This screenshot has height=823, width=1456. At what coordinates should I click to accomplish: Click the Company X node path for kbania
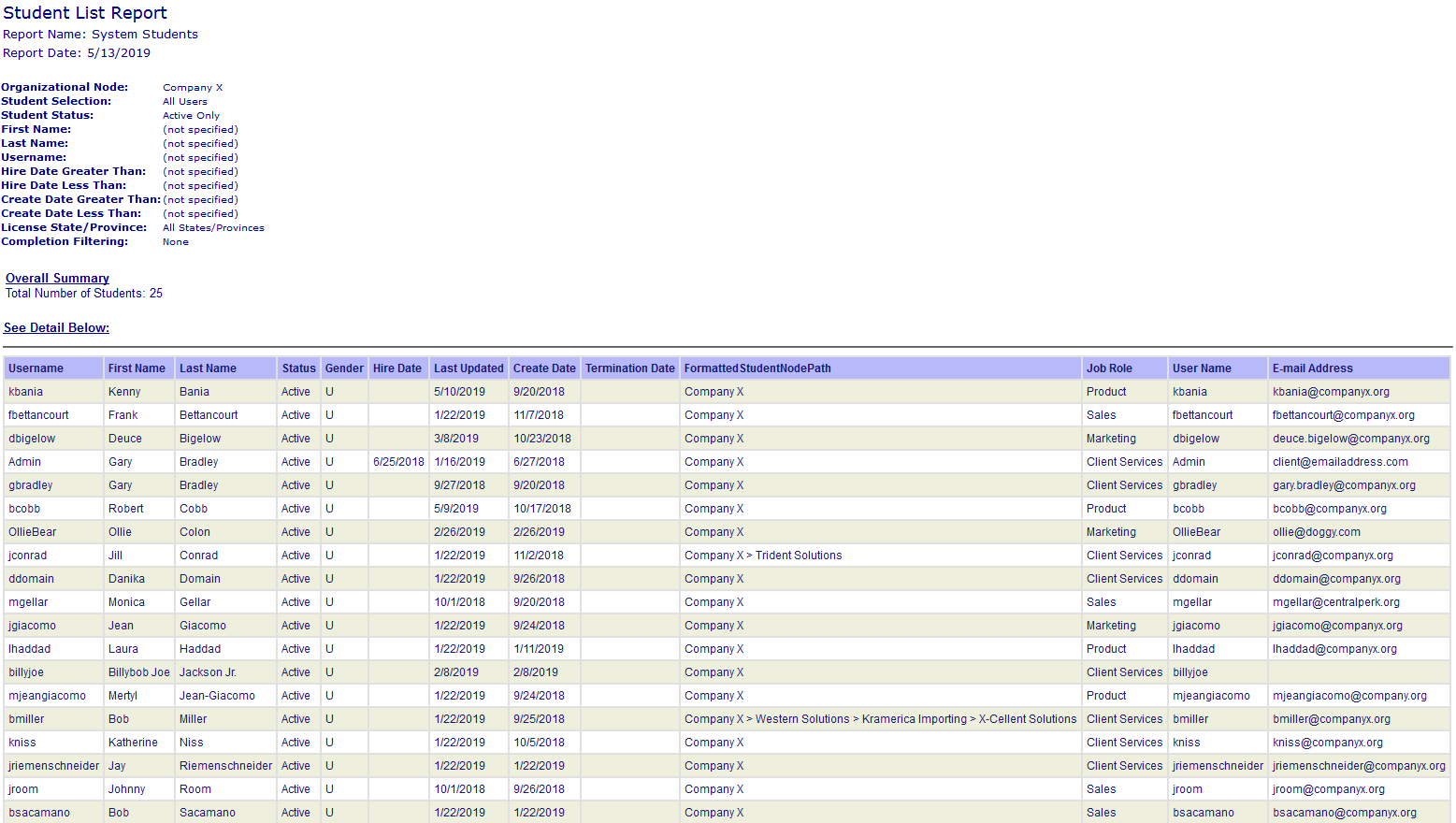(714, 391)
